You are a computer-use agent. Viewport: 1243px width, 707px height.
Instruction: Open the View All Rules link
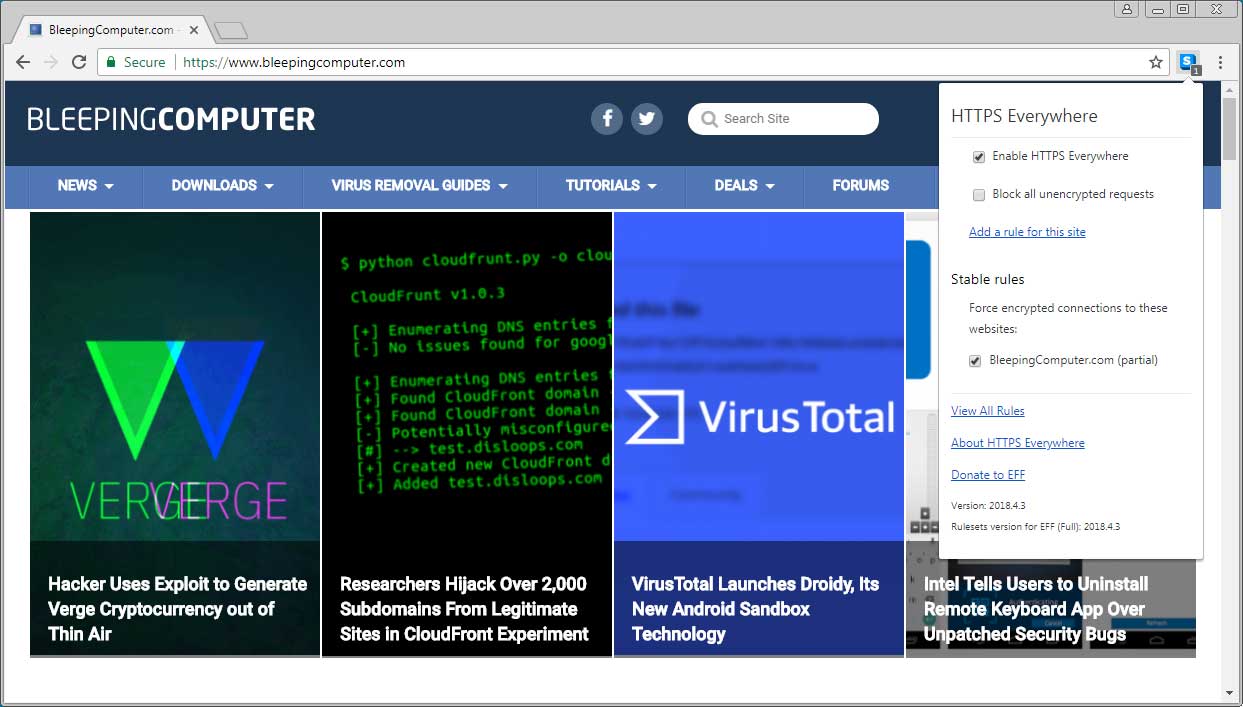pyautogui.click(x=987, y=411)
